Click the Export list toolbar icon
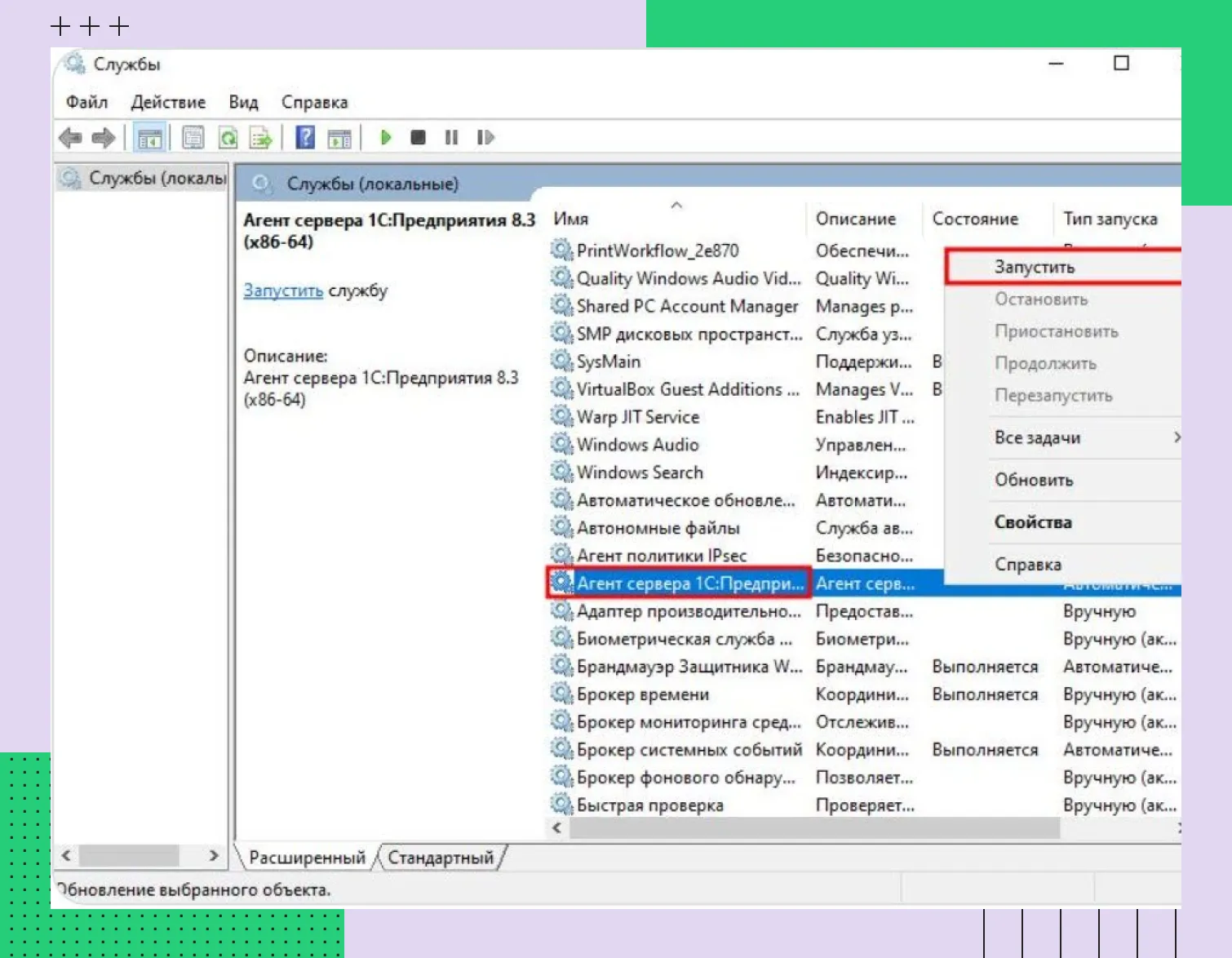The image size is (1232, 958). pyautogui.click(x=260, y=138)
